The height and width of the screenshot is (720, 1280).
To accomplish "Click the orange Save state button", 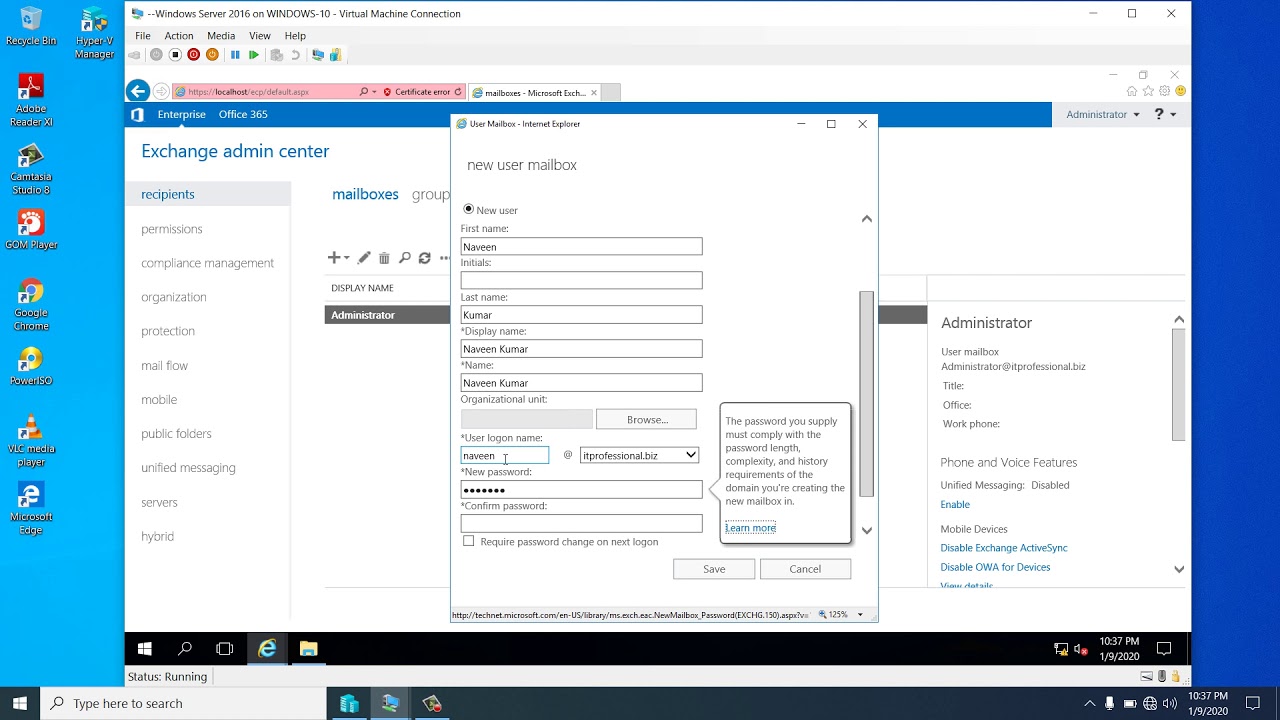I will coord(212,55).
